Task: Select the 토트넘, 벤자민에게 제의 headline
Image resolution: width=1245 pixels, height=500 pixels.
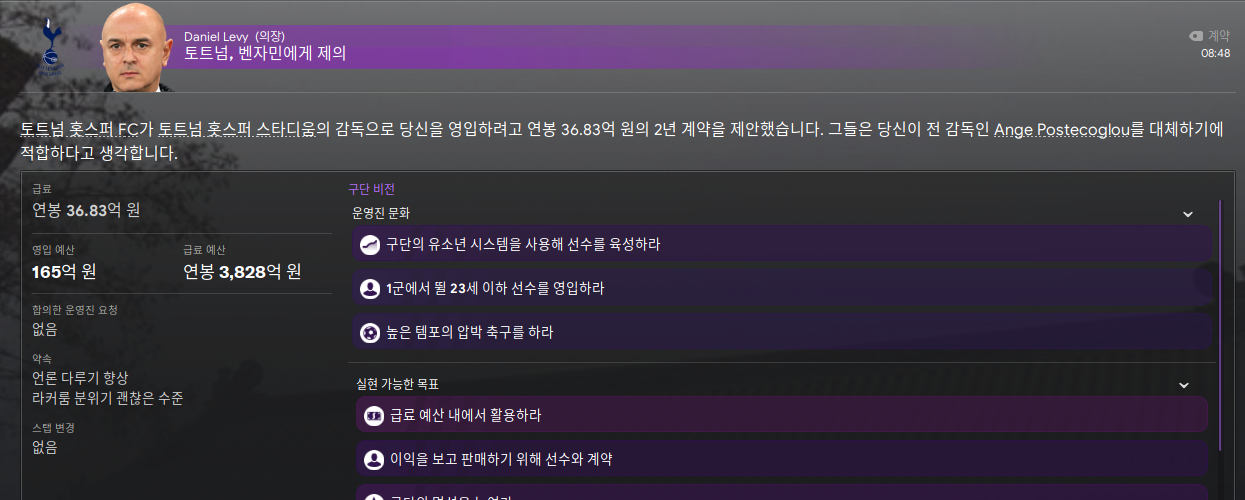Action: [265, 54]
